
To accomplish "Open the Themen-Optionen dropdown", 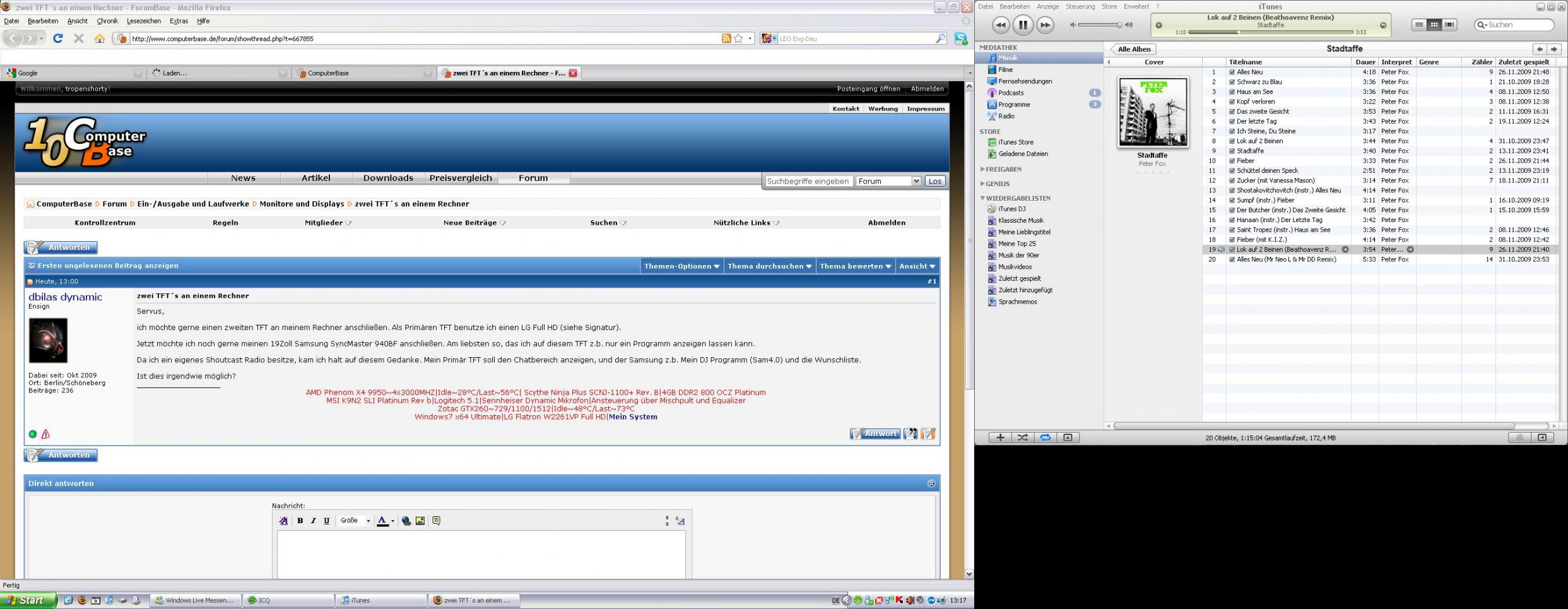I will (681, 266).
